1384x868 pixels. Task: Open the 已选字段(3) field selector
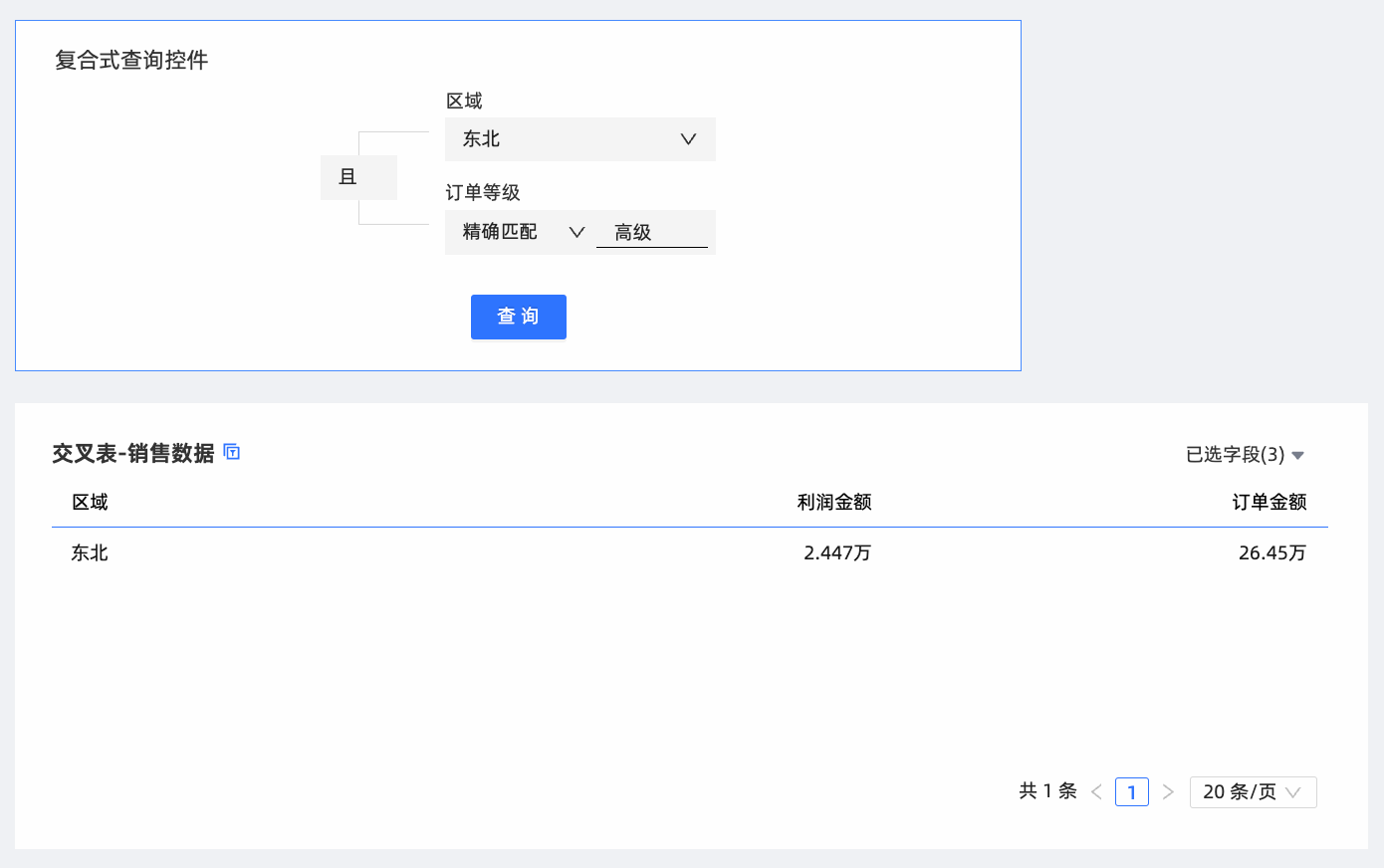click(1244, 455)
